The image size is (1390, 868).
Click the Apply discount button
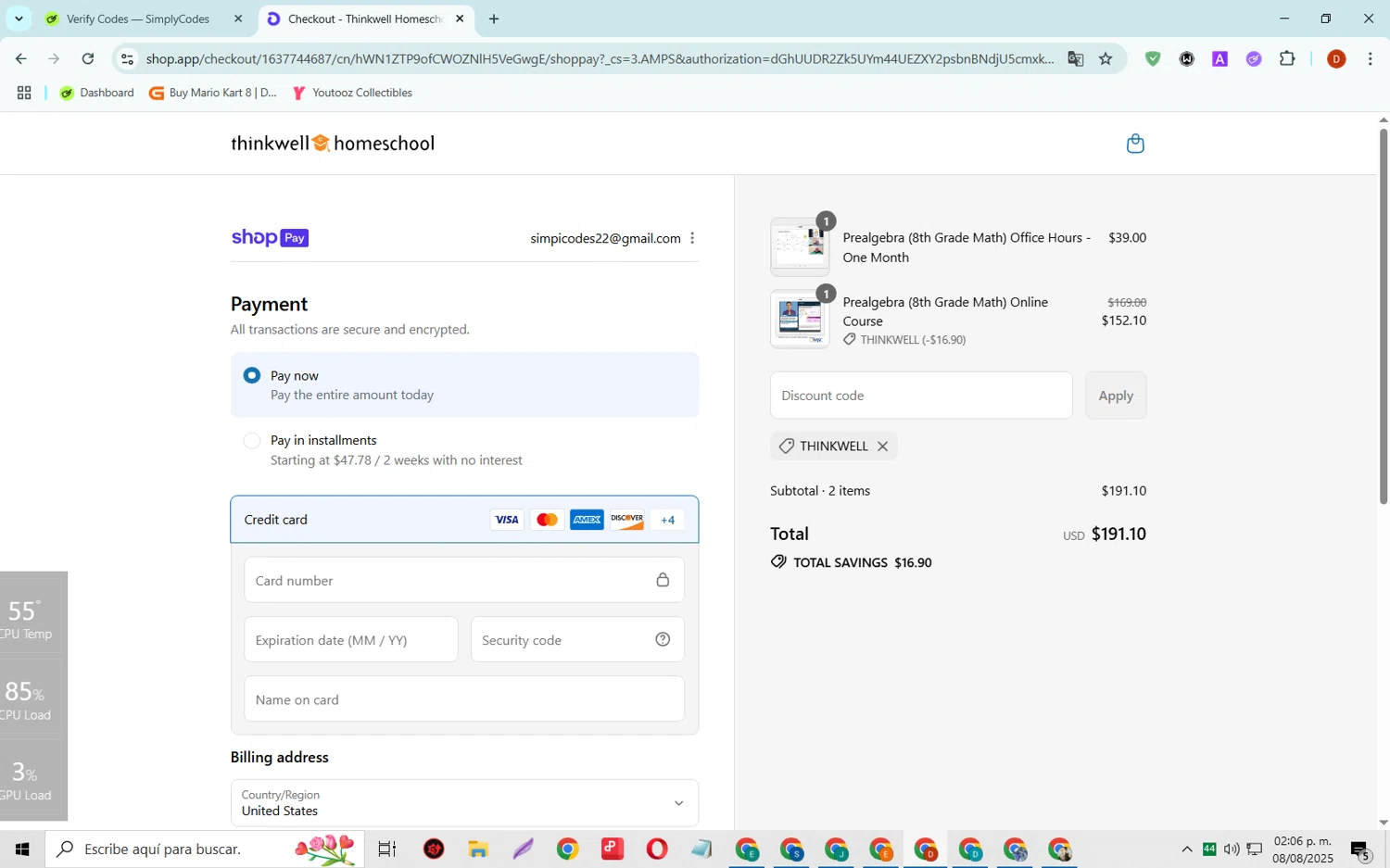coord(1116,396)
